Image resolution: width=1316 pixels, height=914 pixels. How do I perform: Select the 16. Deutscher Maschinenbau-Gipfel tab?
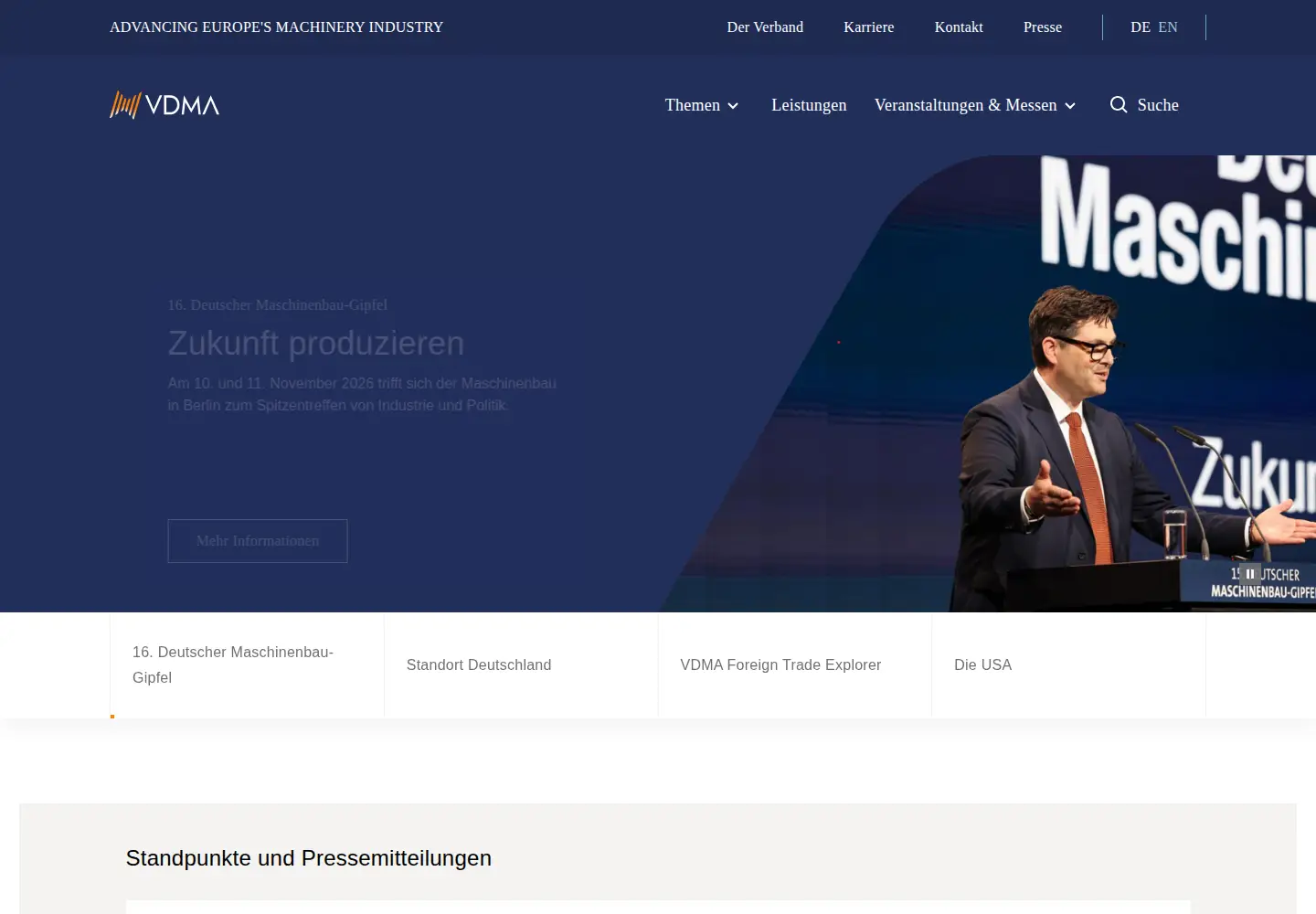pos(247,664)
